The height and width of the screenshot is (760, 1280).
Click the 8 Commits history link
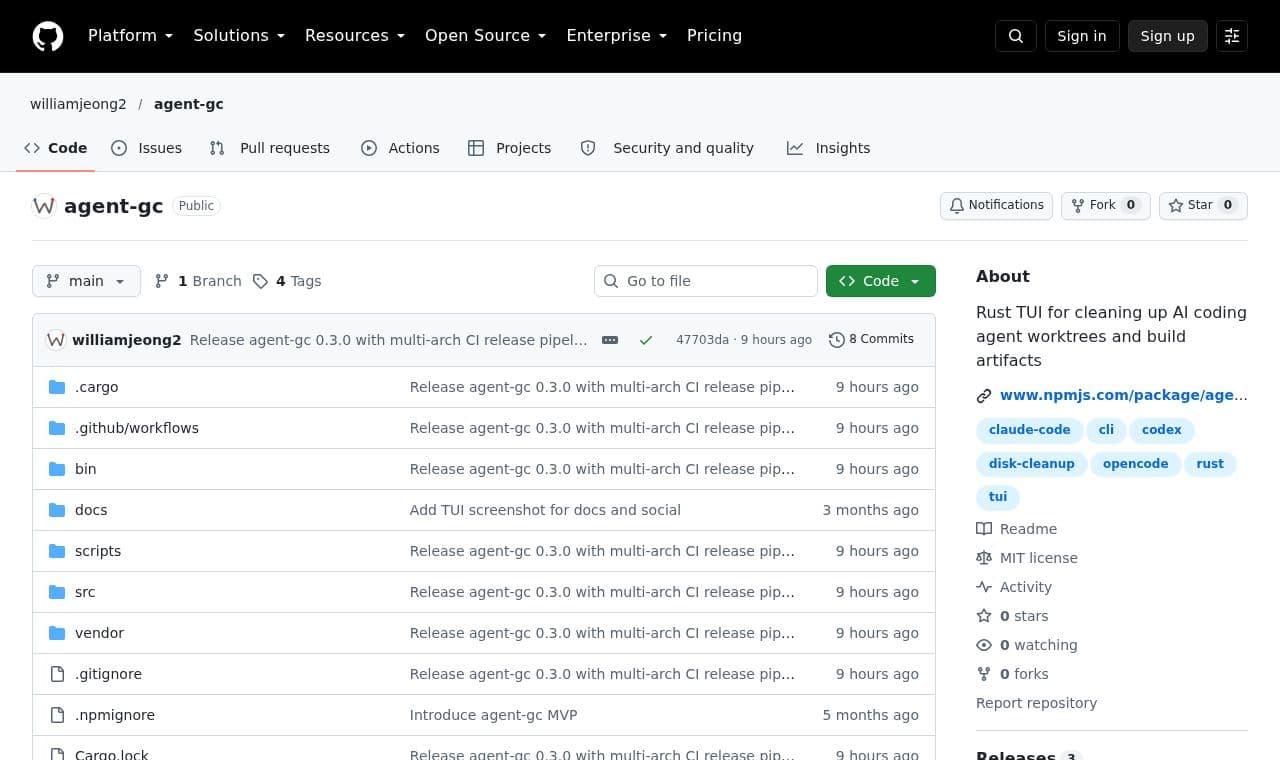(x=871, y=340)
